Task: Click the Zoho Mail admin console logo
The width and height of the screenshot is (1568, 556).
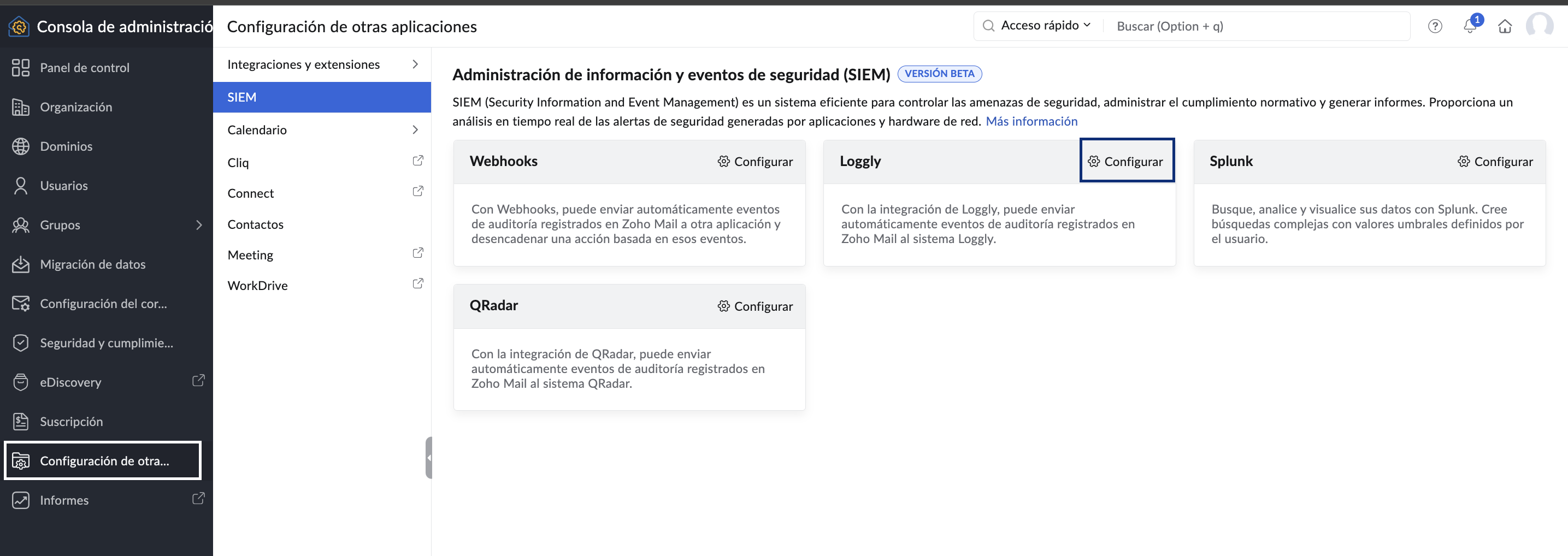Action: click(19, 26)
